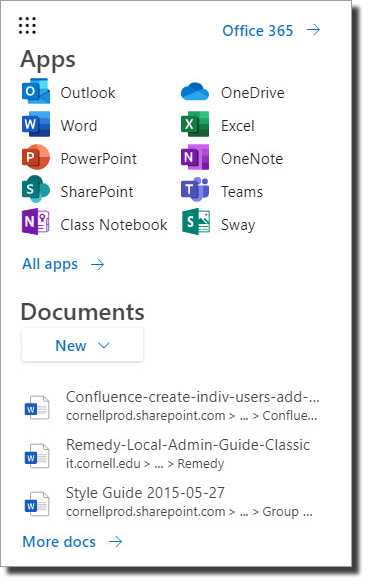372x587 pixels.
Task: Click the Class Notebook app icon
Action: coord(36,222)
